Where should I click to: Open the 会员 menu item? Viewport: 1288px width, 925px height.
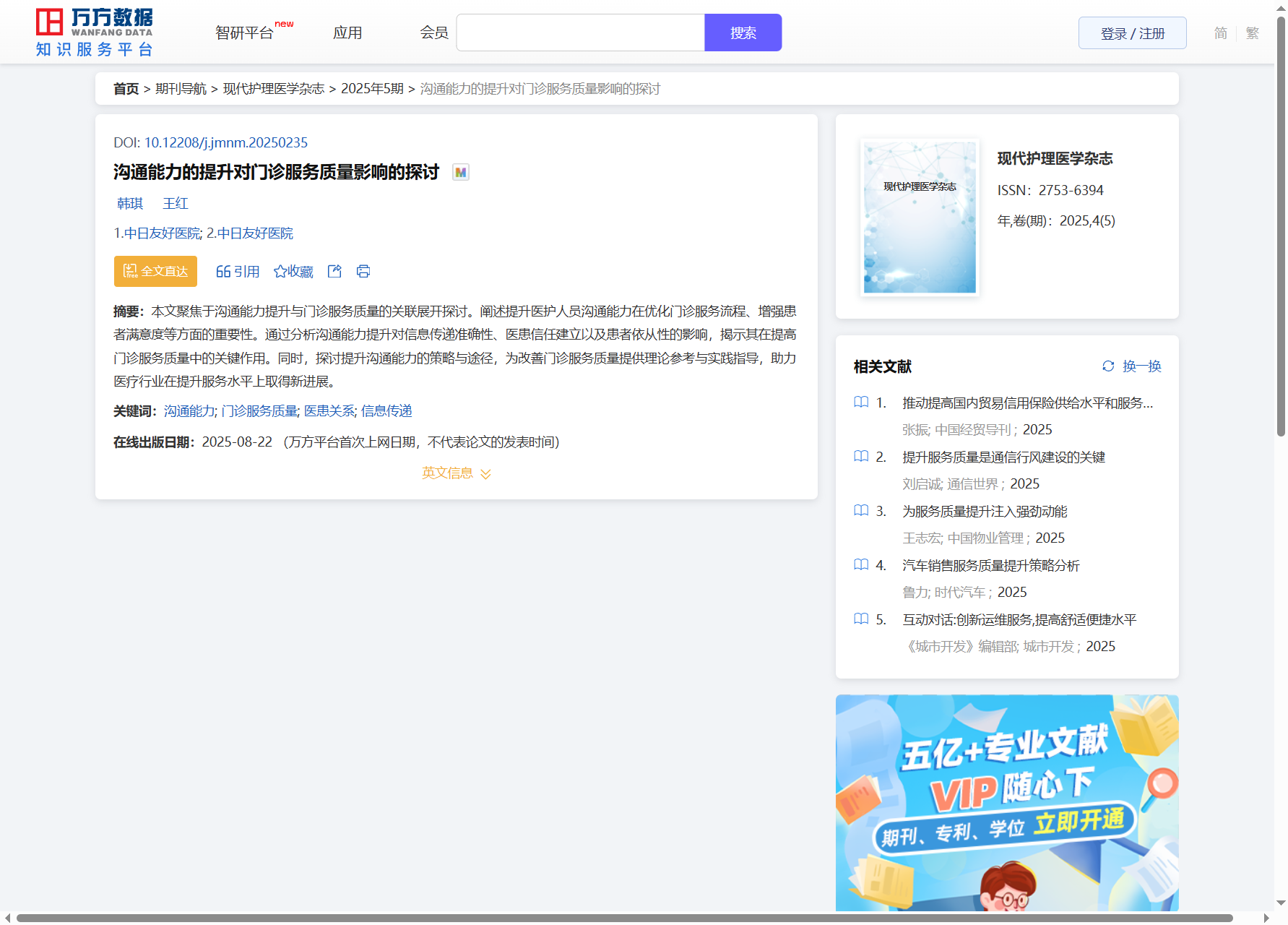point(434,33)
